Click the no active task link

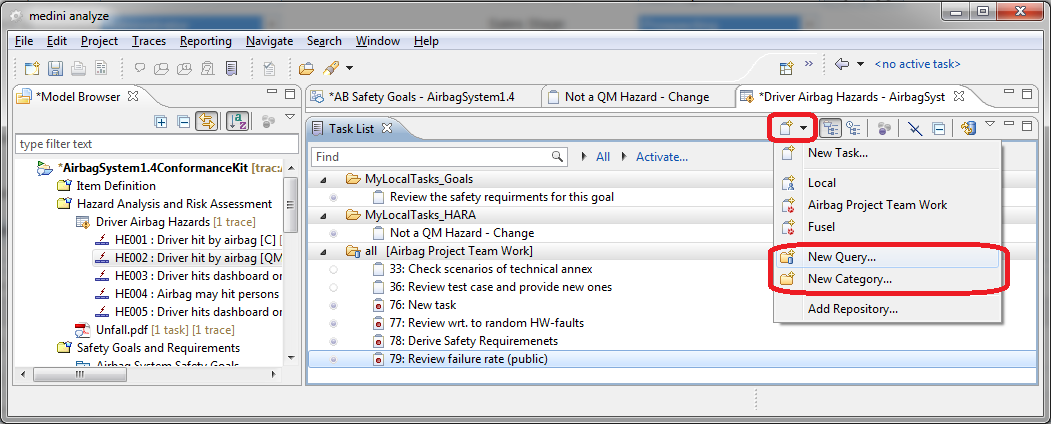click(x=917, y=64)
